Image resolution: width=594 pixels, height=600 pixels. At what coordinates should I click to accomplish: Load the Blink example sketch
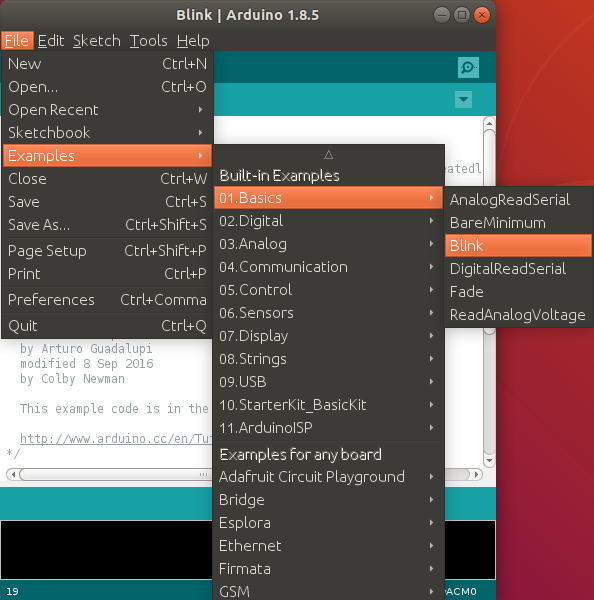(x=519, y=246)
